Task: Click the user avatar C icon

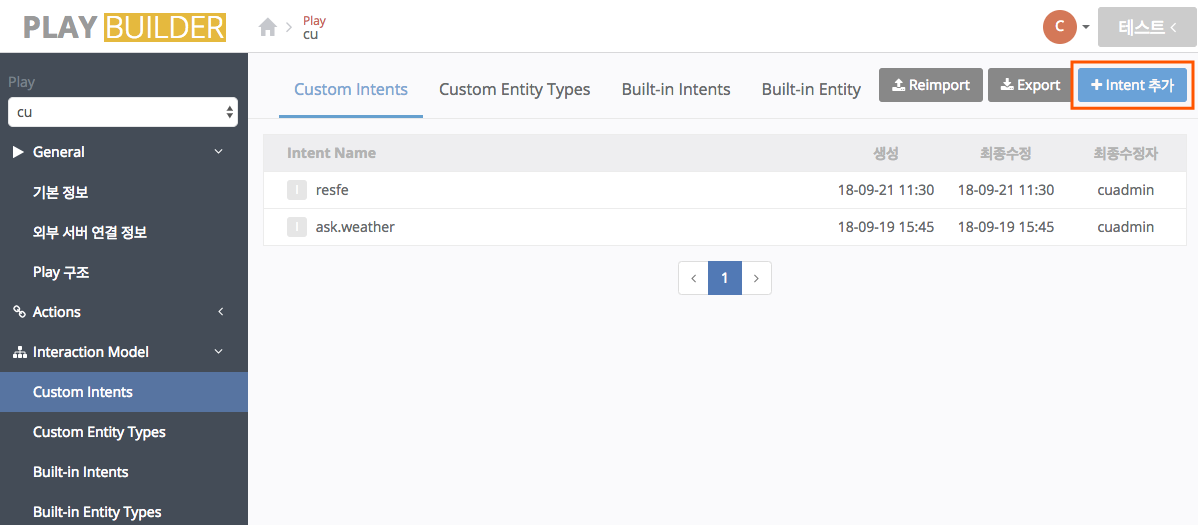Action: coord(1059,27)
